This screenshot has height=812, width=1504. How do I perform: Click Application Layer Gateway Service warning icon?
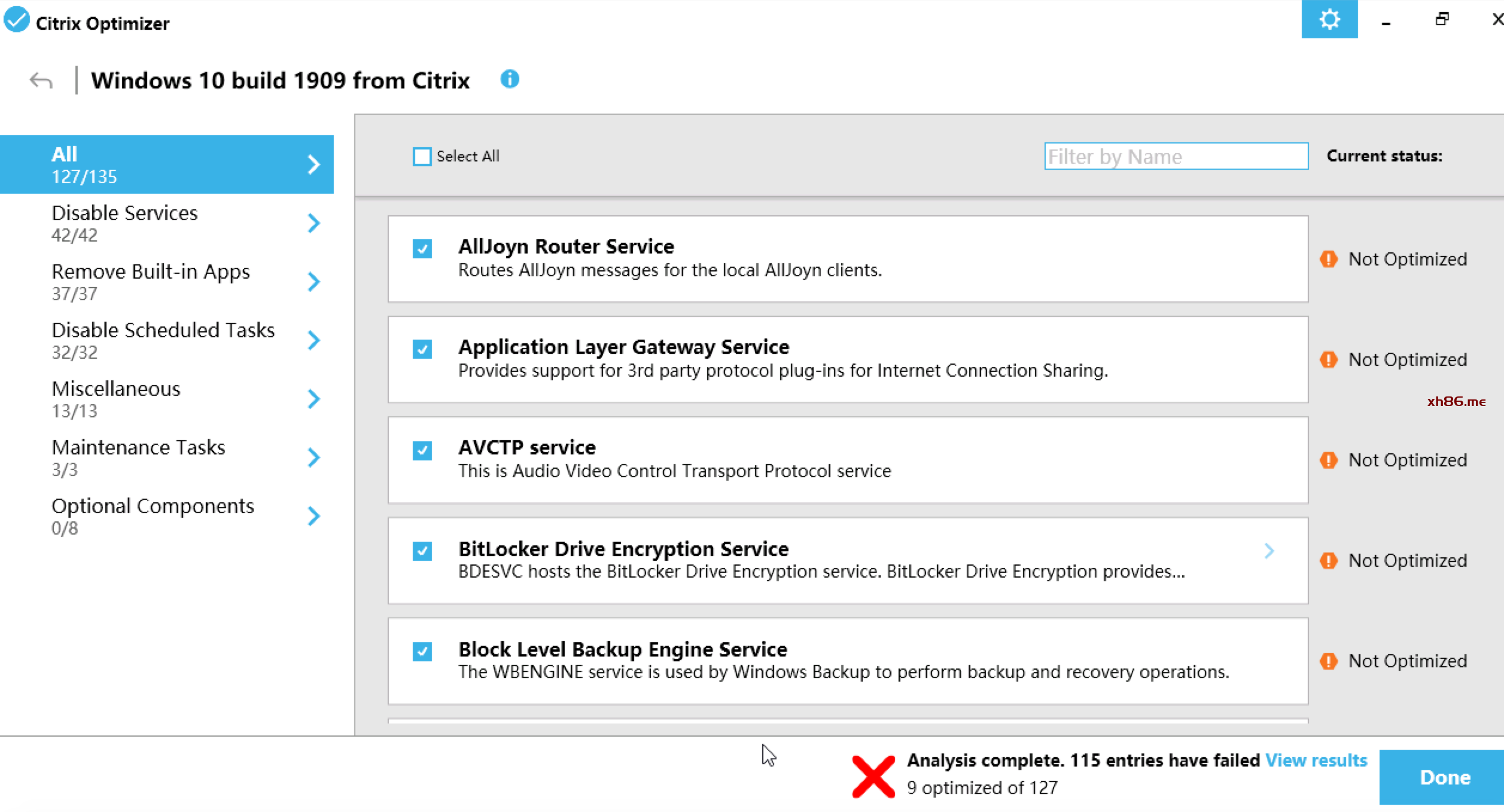[x=1329, y=359]
